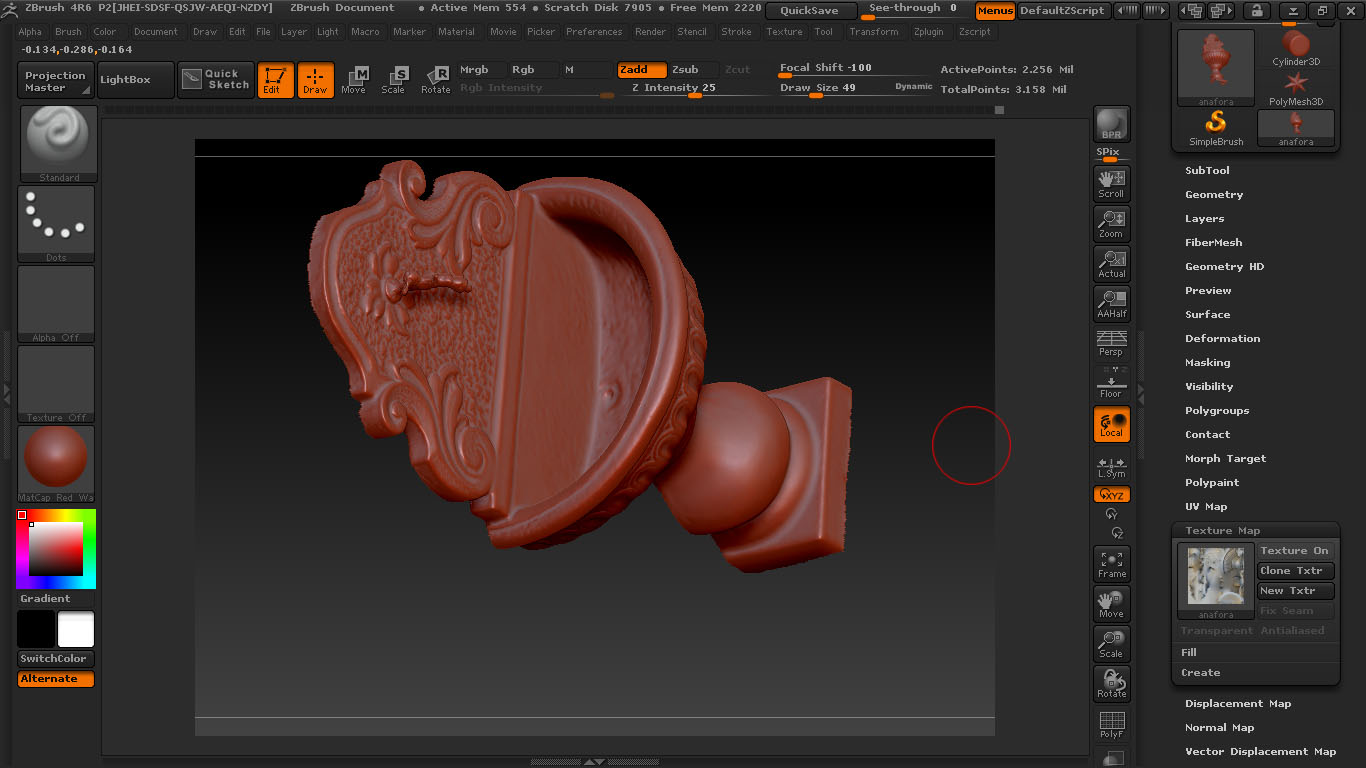Click the right shelf Scale view icon
The image size is (1366, 768).
[x=1111, y=644]
